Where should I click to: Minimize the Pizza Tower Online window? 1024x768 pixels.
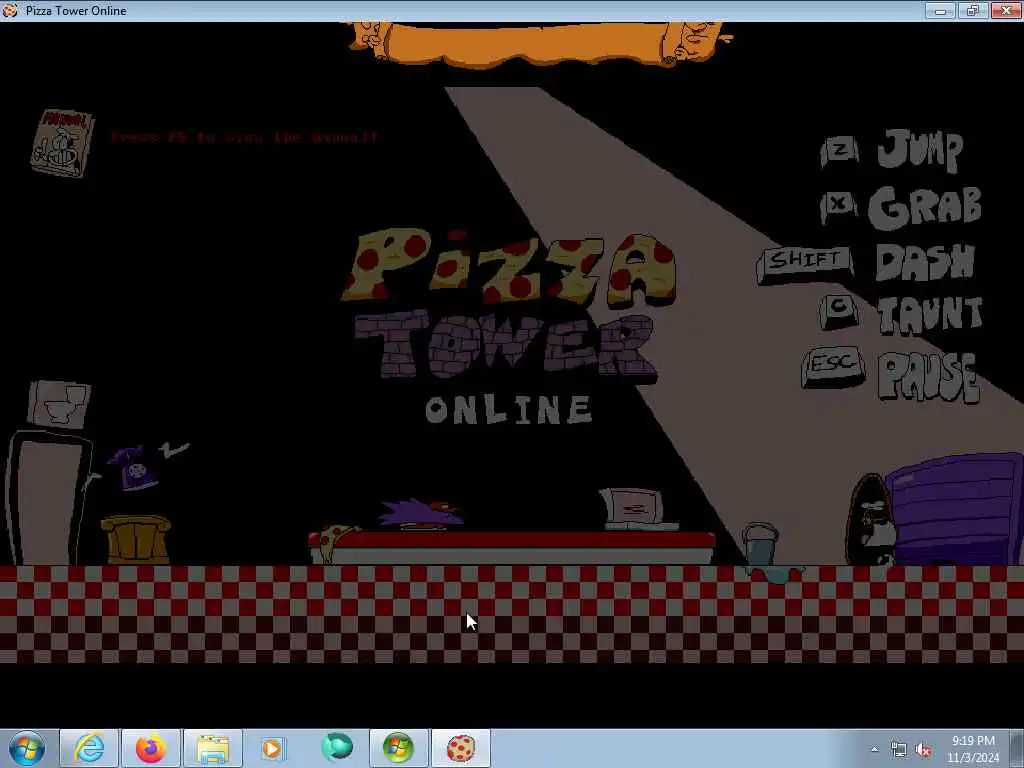pyautogui.click(x=941, y=10)
